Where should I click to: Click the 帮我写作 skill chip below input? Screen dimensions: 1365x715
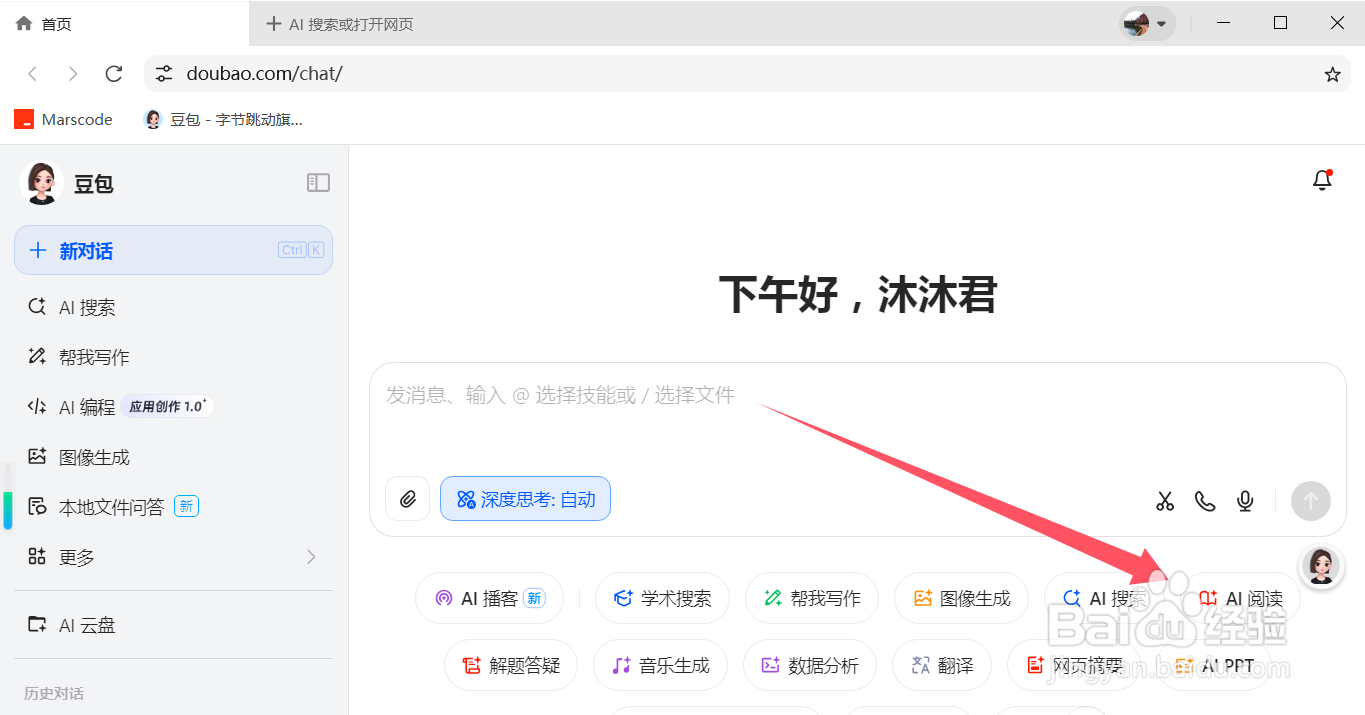pos(812,598)
